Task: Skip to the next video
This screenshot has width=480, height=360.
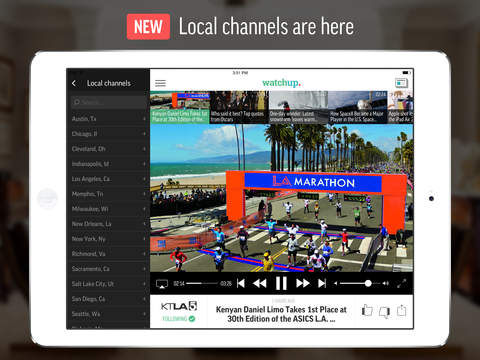Action: [322, 283]
